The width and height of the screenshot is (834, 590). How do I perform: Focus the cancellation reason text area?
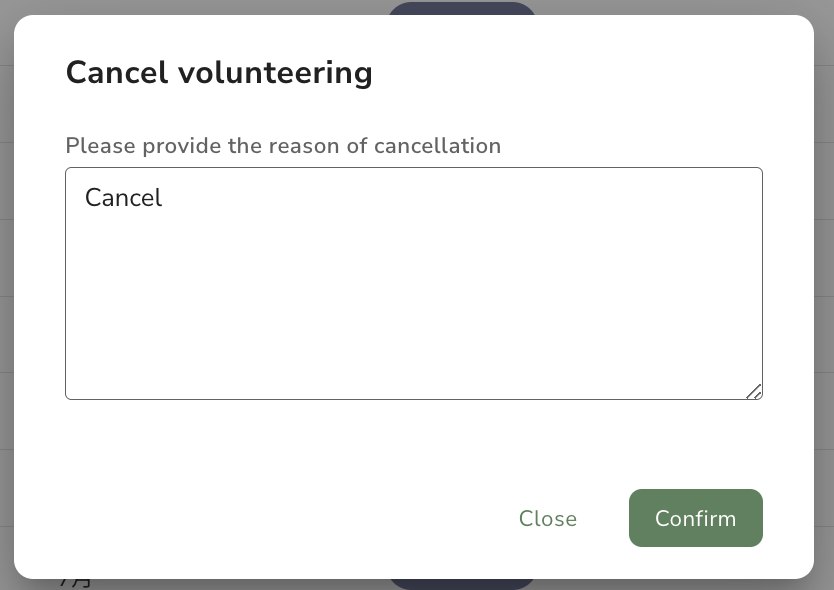point(414,283)
